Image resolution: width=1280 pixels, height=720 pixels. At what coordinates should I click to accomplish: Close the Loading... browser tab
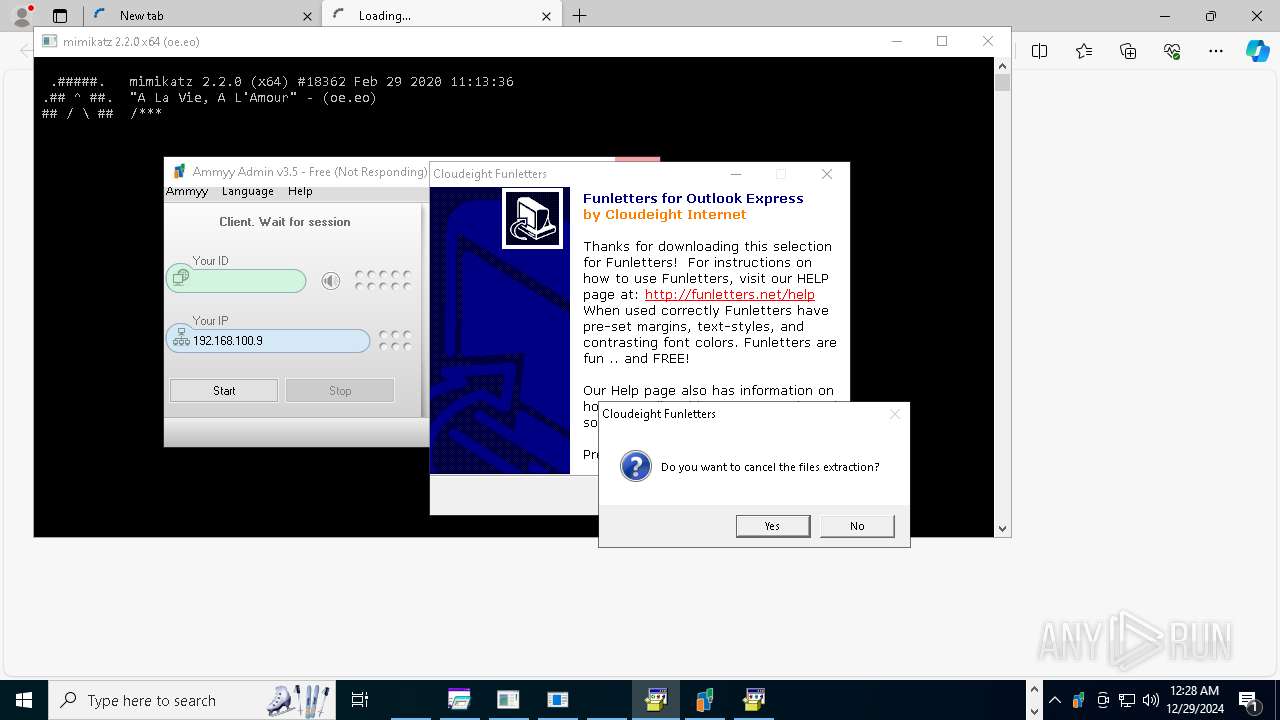[x=546, y=16]
